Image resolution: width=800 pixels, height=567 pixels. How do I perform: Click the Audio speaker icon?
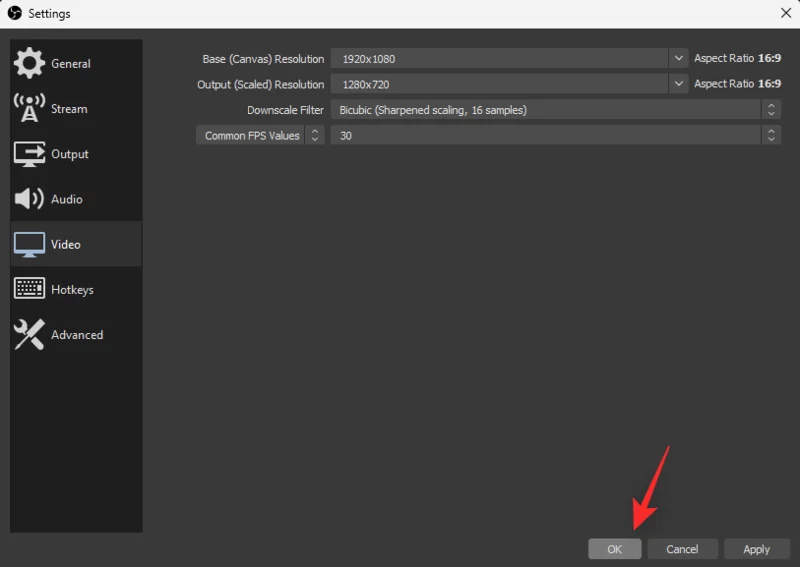pyautogui.click(x=29, y=199)
